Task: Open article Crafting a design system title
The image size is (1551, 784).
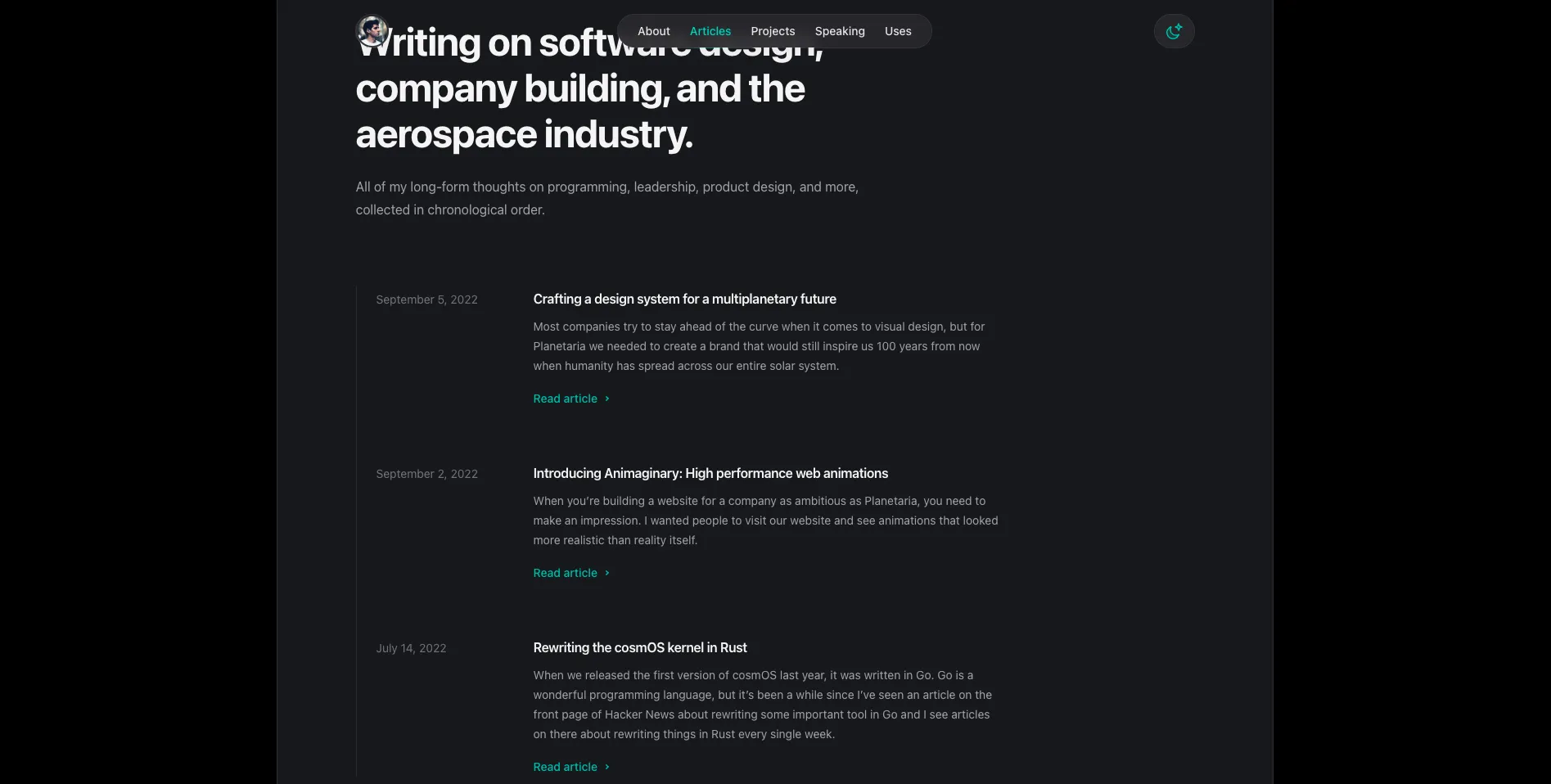Action: [x=684, y=300]
